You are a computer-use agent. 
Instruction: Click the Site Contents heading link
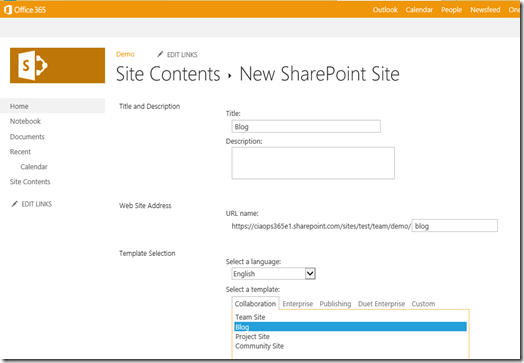168,74
